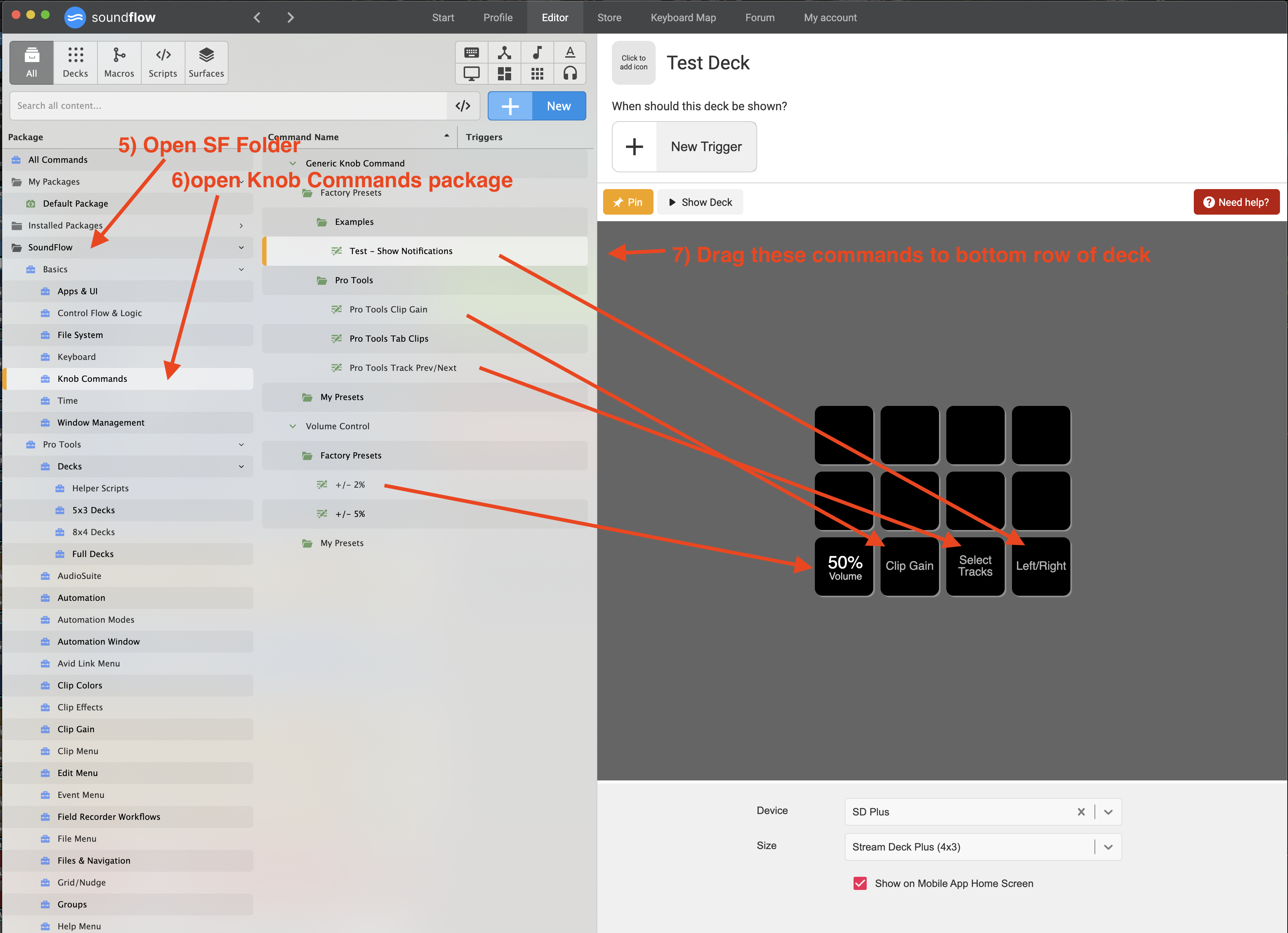Screen dimensions: 1288x933
Task: Collapse the Basics package group
Action: 241,269
